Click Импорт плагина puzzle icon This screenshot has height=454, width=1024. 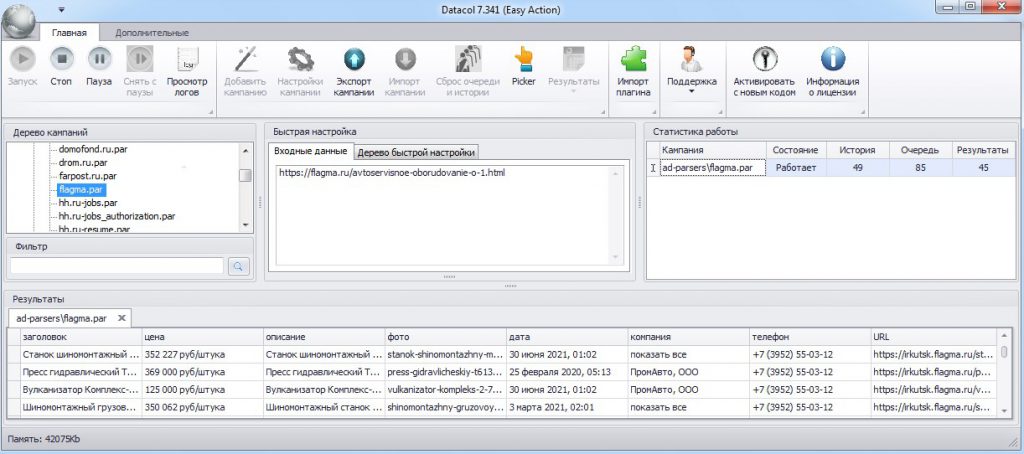(x=633, y=60)
